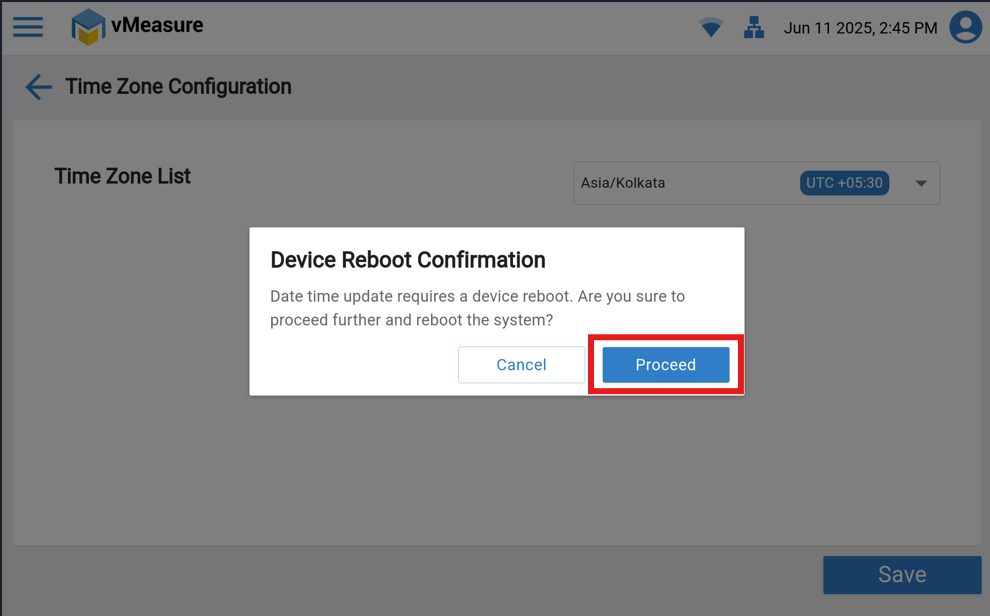The image size is (990, 616).
Task: Click the vMeasure app name text
Action: [x=157, y=26]
